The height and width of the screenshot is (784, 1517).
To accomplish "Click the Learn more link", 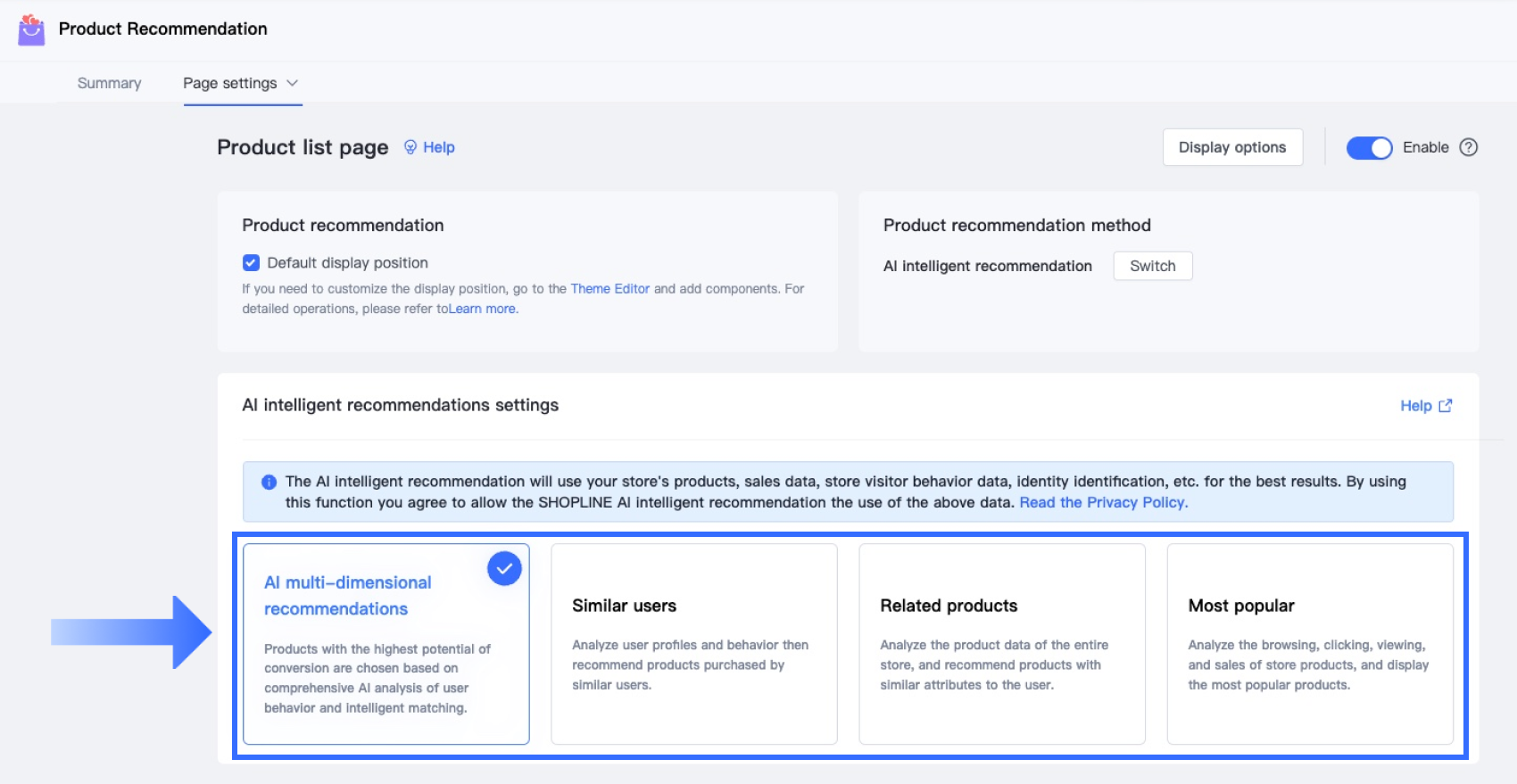I will point(483,309).
